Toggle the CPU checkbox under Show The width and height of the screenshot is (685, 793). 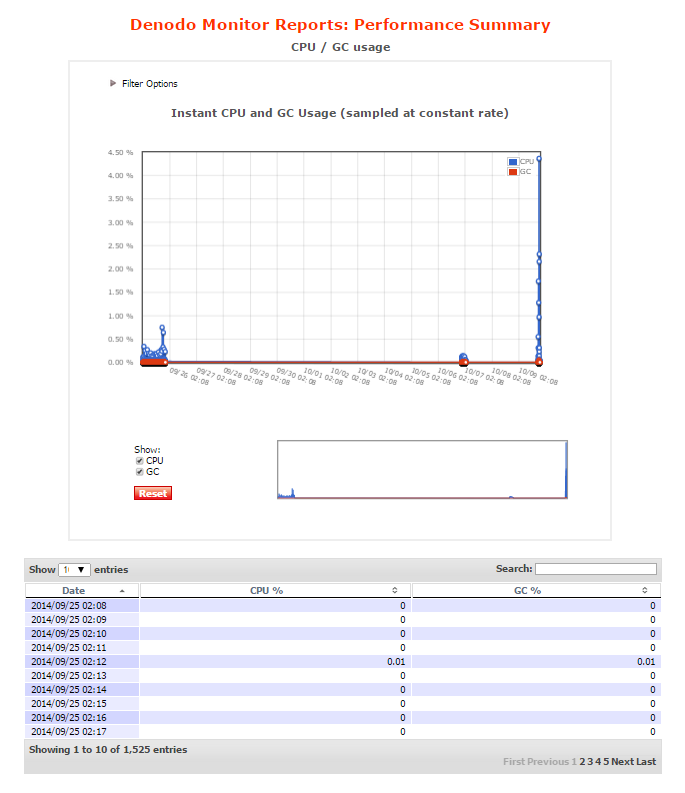coord(140,461)
